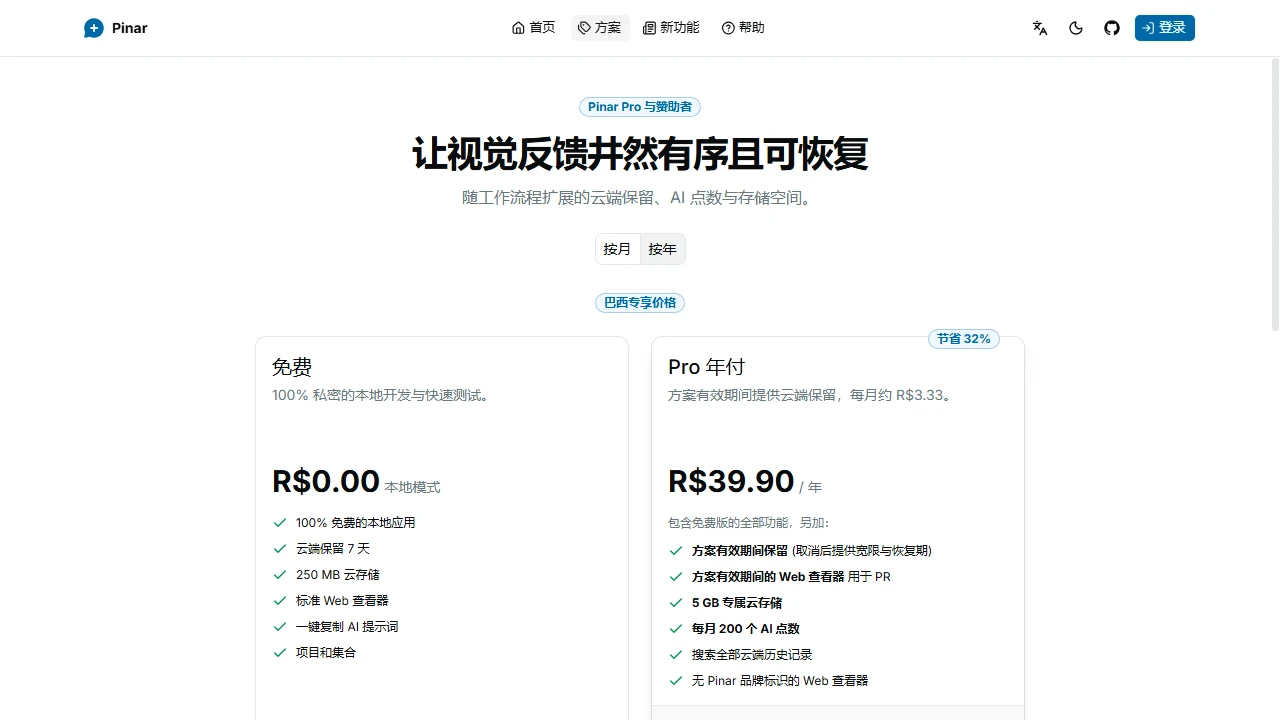Click the check icon beside 云端保留 7 天
This screenshot has width=1280, height=720.
point(280,549)
